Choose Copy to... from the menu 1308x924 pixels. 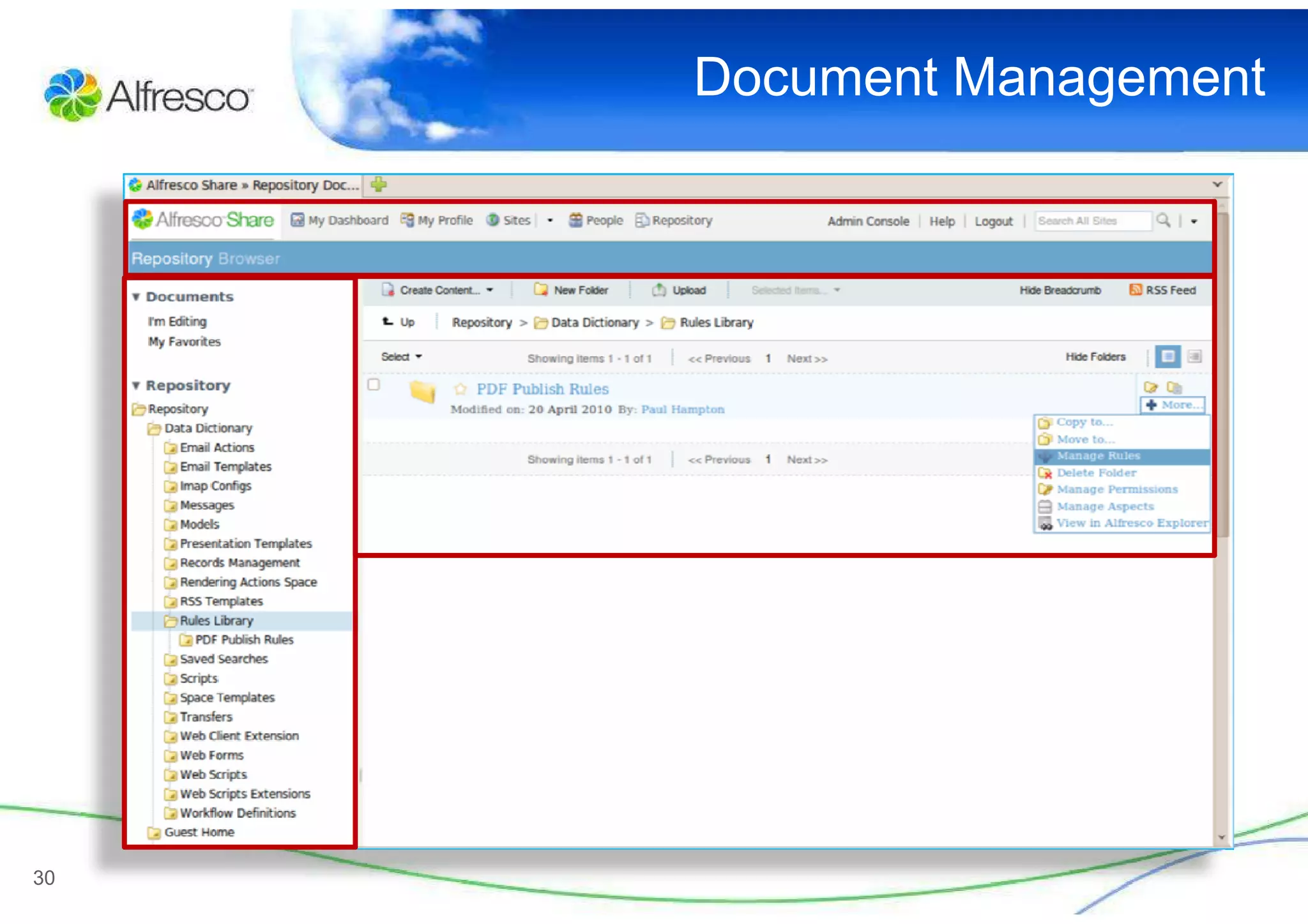(1122, 422)
